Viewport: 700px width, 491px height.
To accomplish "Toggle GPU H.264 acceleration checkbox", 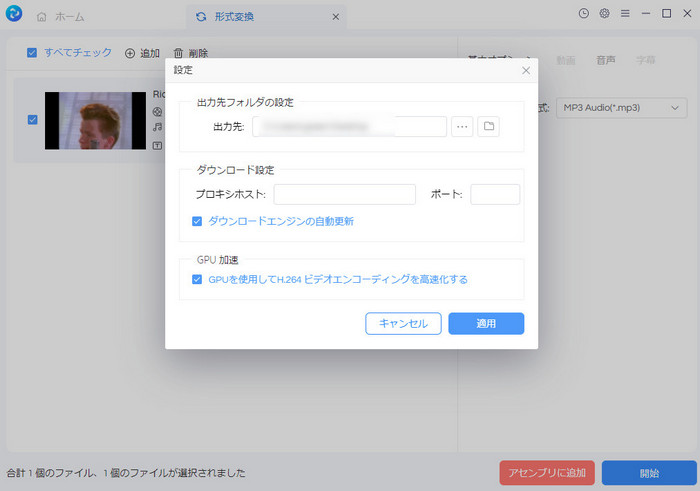I will [197, 279].
